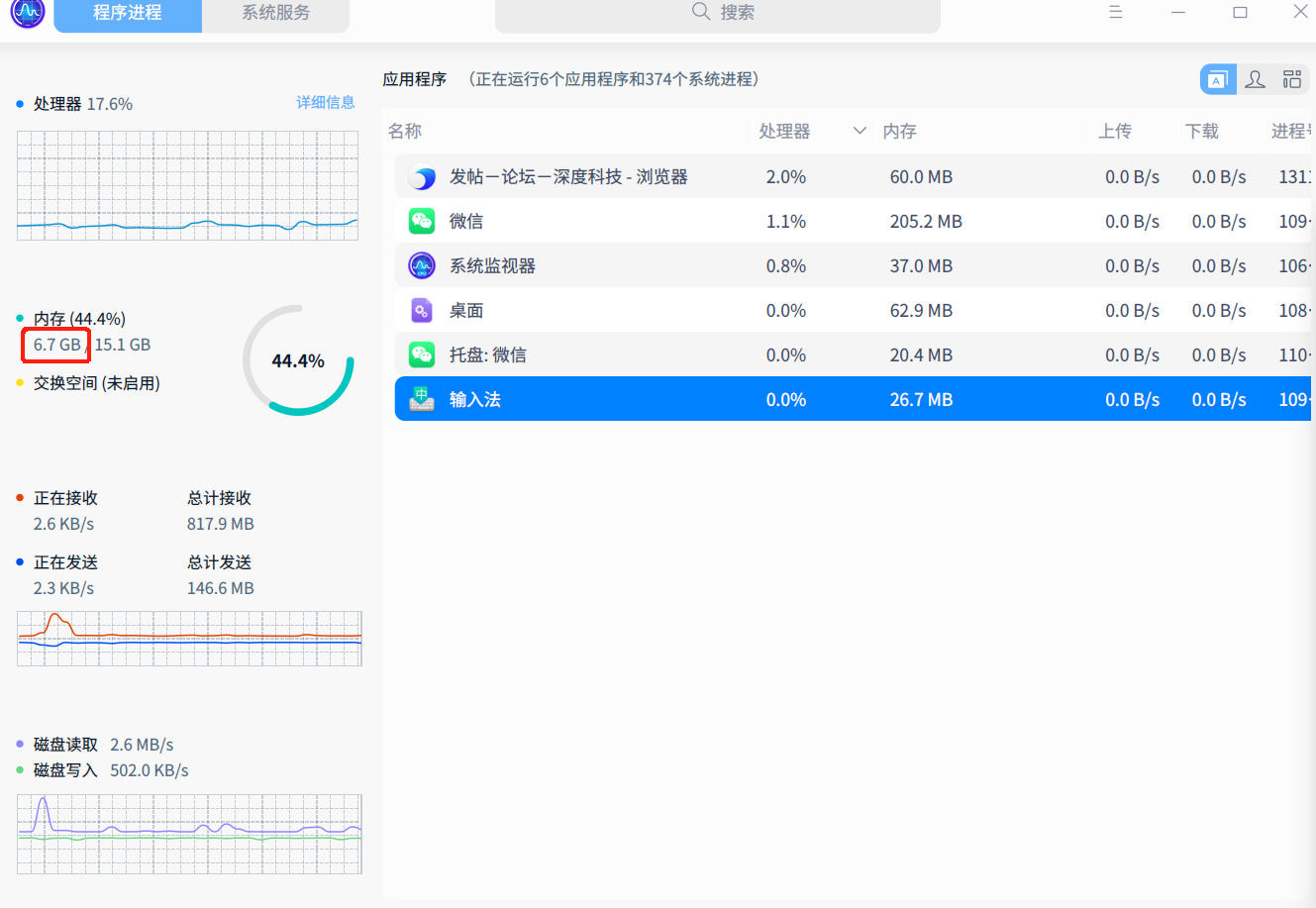Click the 总计发送 146.6 MB value
The image size is (1316, 908).
[x=221, y=588]
